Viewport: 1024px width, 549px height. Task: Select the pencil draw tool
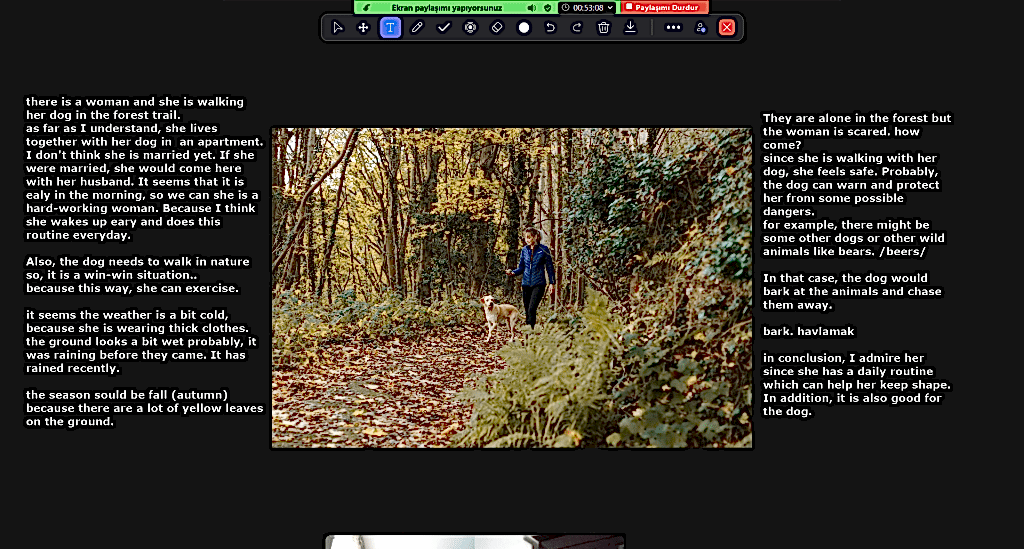[x=417, y=28]
